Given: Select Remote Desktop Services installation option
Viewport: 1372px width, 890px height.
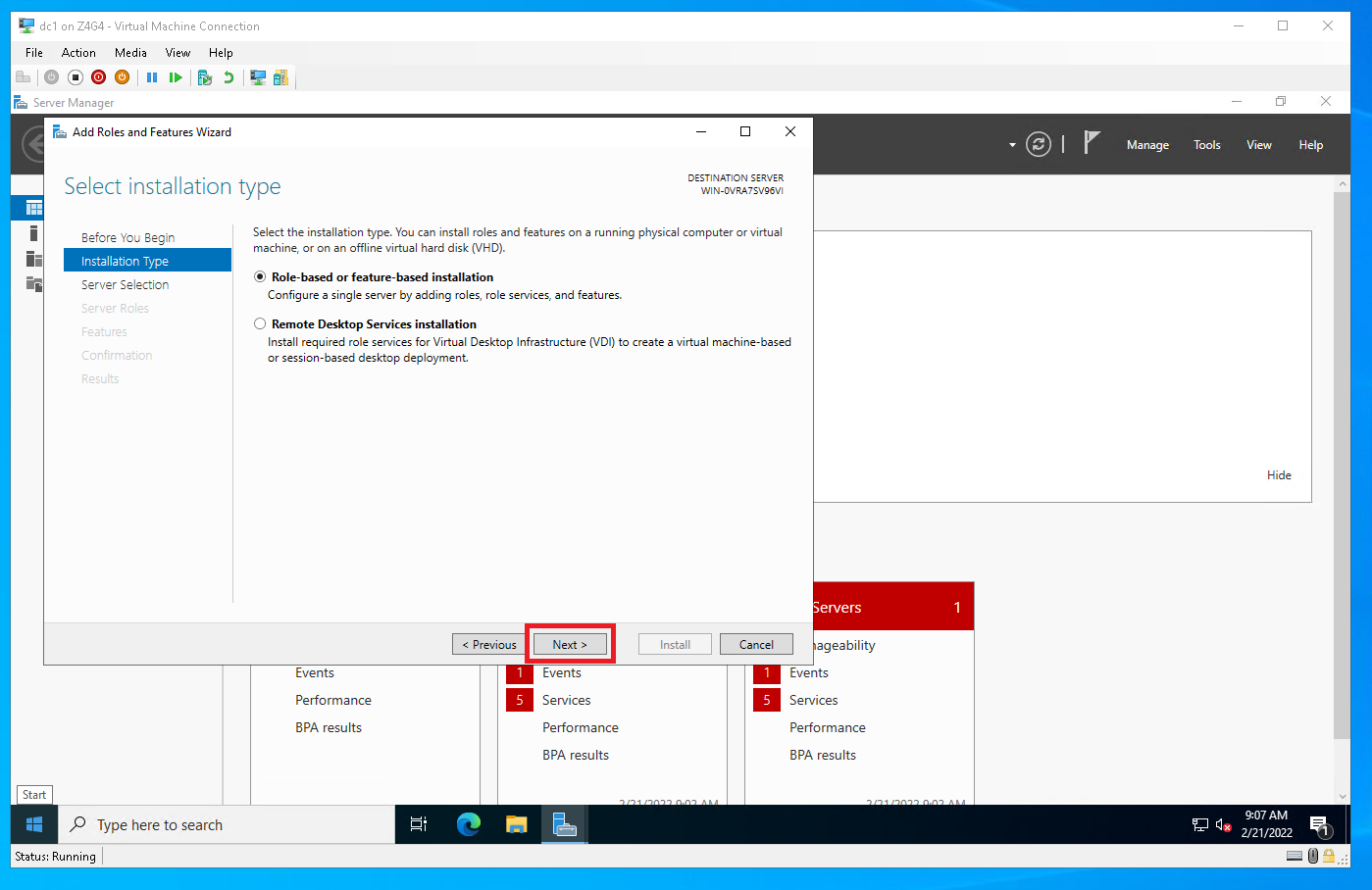Looking at the screenshot, I should 260,324.
